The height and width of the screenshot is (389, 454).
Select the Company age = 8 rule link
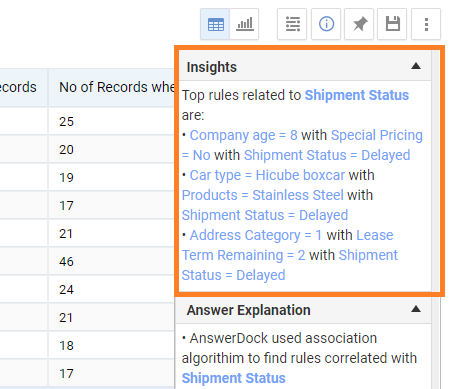[x=243, y=135]
